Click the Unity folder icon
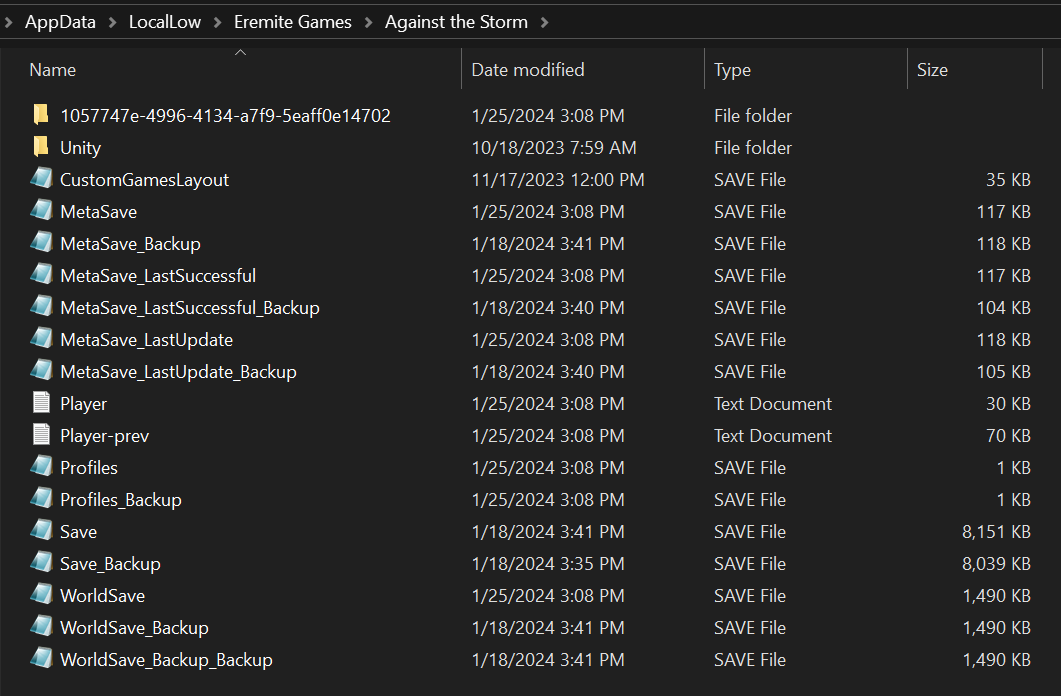The height and width of the screenshot is (696, 1061). 41,147
